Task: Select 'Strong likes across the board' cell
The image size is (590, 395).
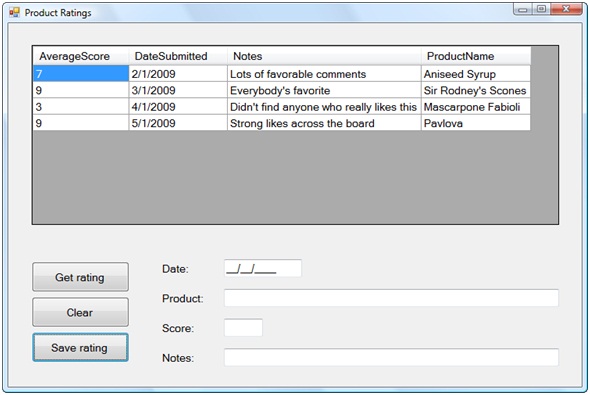Action: pos(324,123)
